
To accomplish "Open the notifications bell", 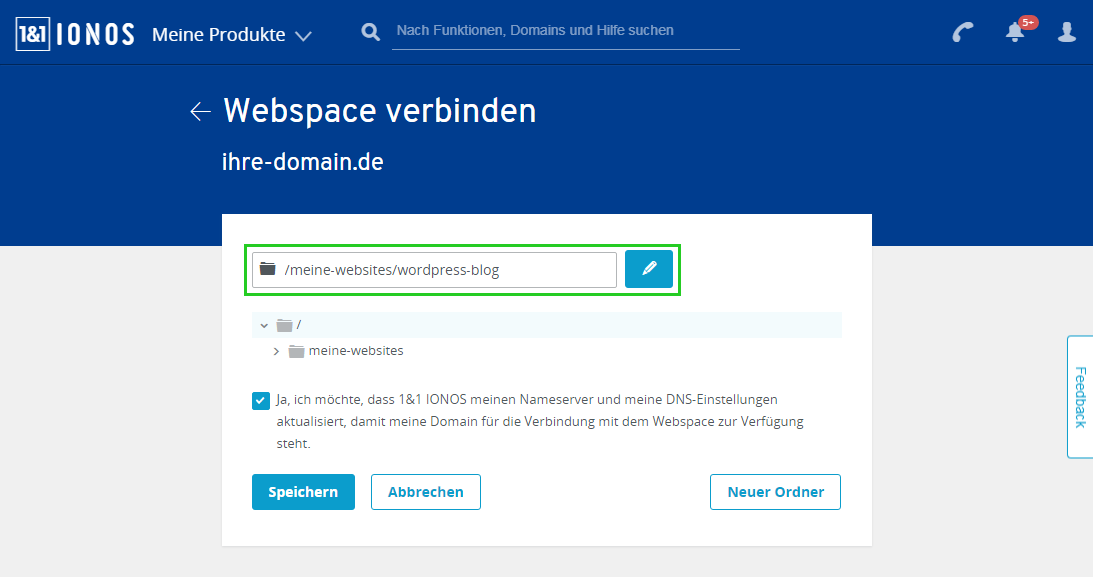I will point(1016,32).
